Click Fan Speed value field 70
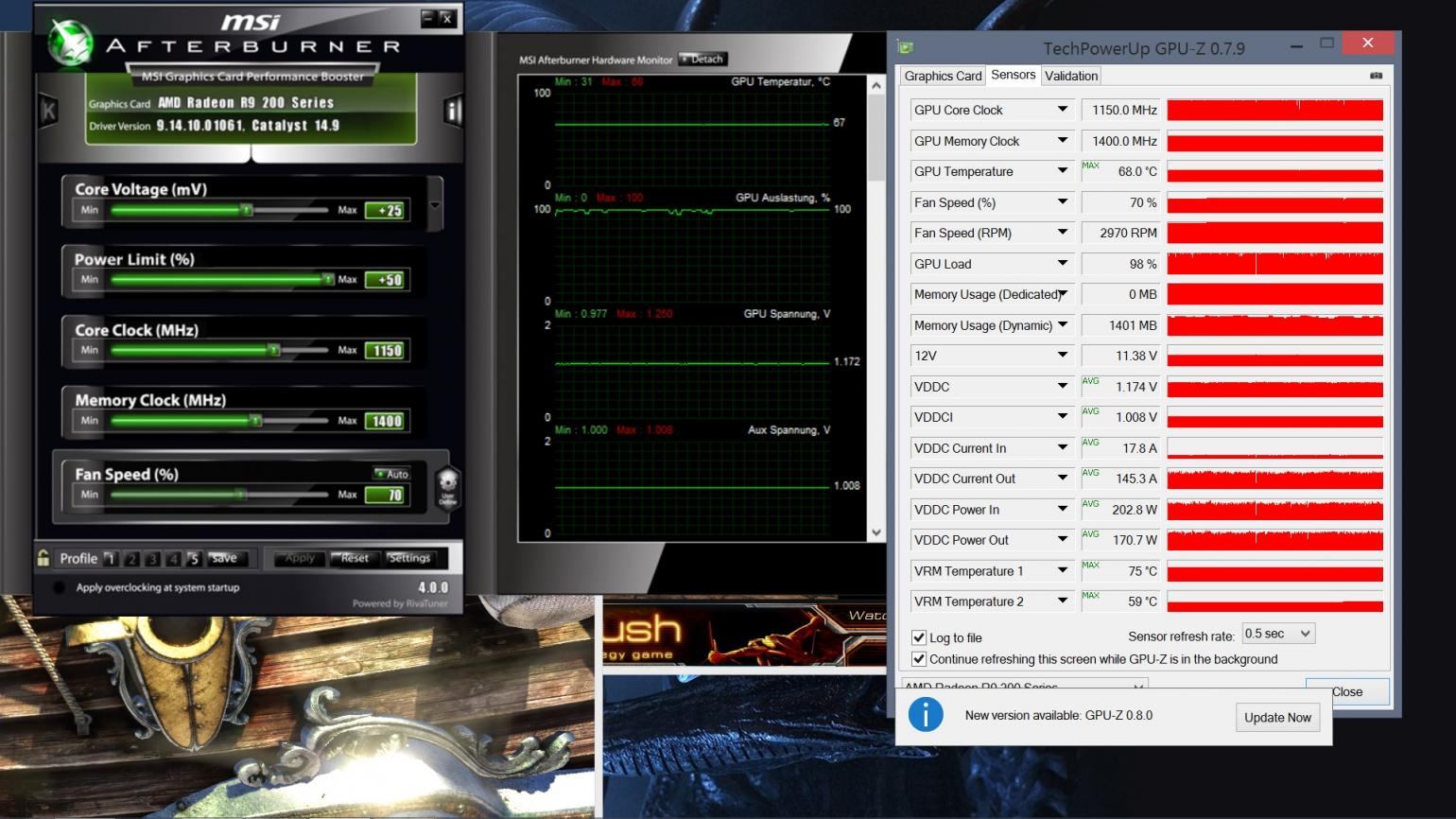This screenshot has width=1456, height=819. pyautogui.click(x=386, y=495)
